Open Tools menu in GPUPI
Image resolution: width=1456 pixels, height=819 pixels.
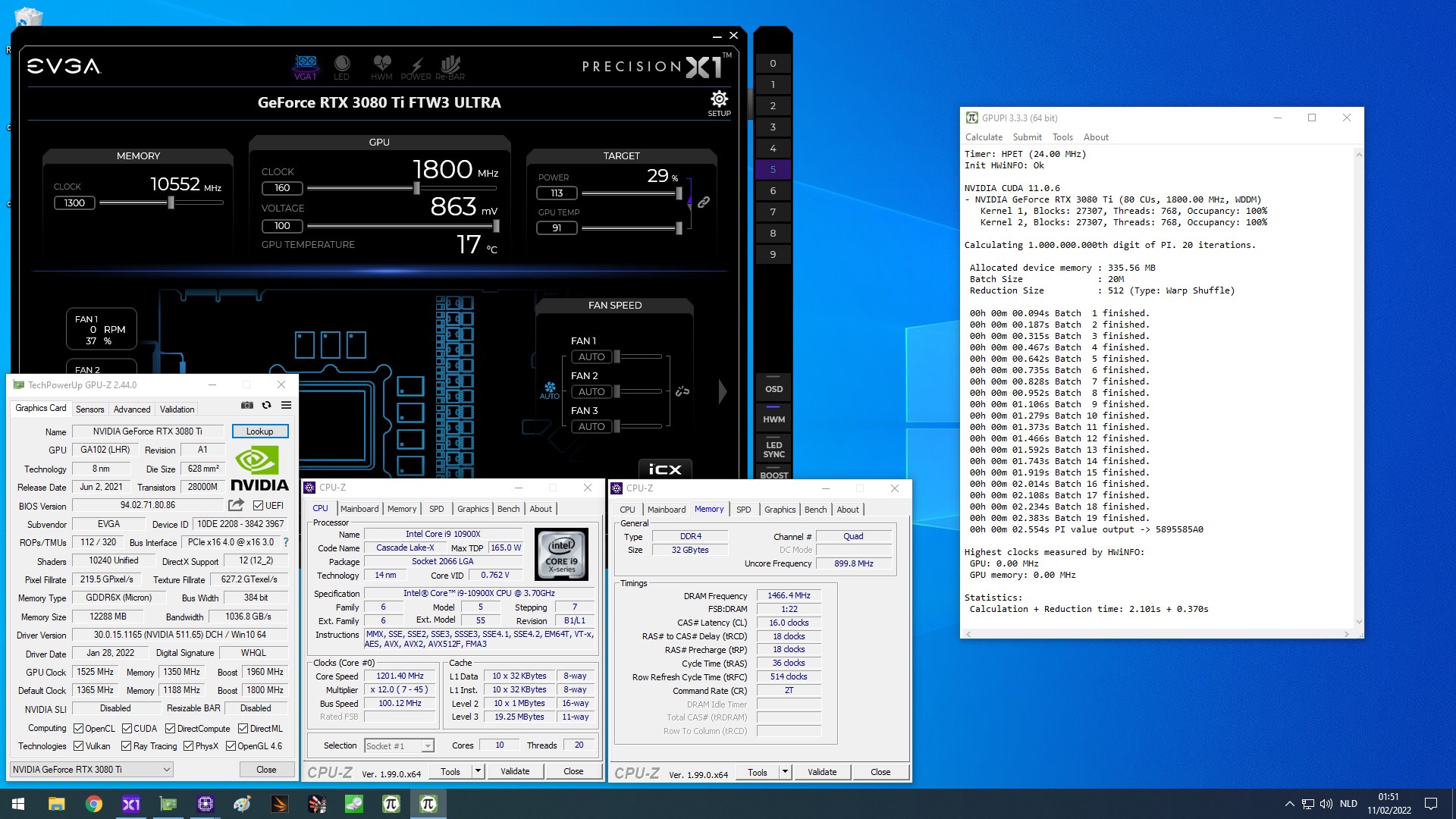pyautogui.click(x=1062, y=137)
